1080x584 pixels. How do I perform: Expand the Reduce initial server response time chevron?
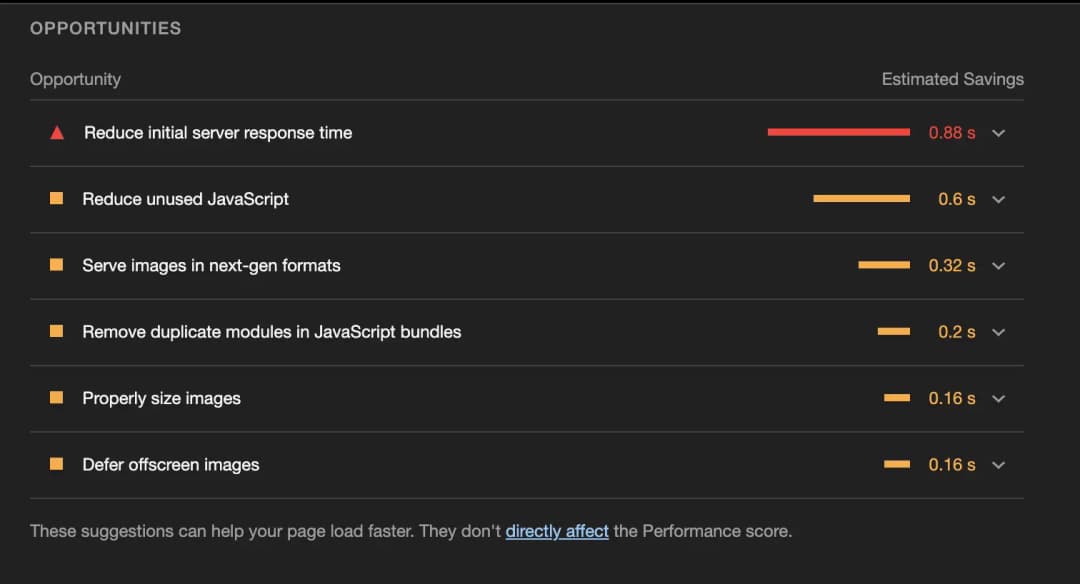pyautogui.click(x=998, y=133)
